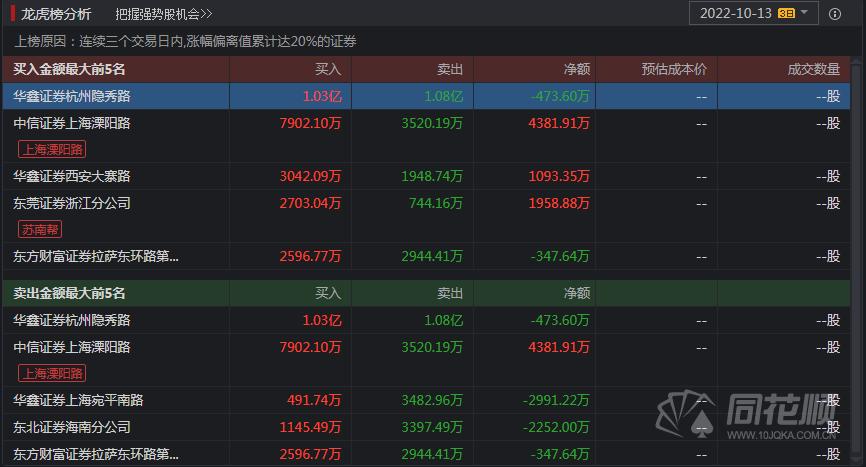The height and width of the screenshot is (467, 866).
Task: Click sell amount 3397.49万
Action: 432,427
